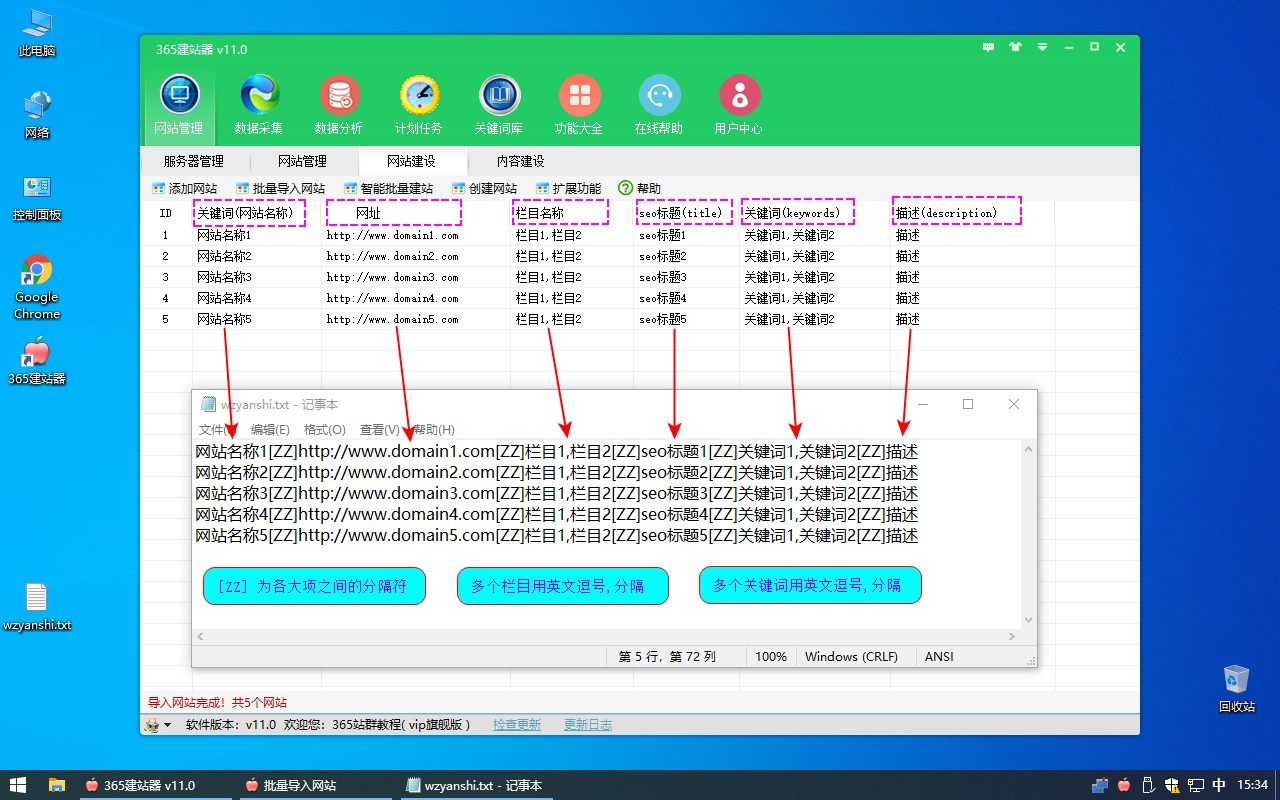
Task: Open File Explorer from taskbar
Action: pos(57,785)
